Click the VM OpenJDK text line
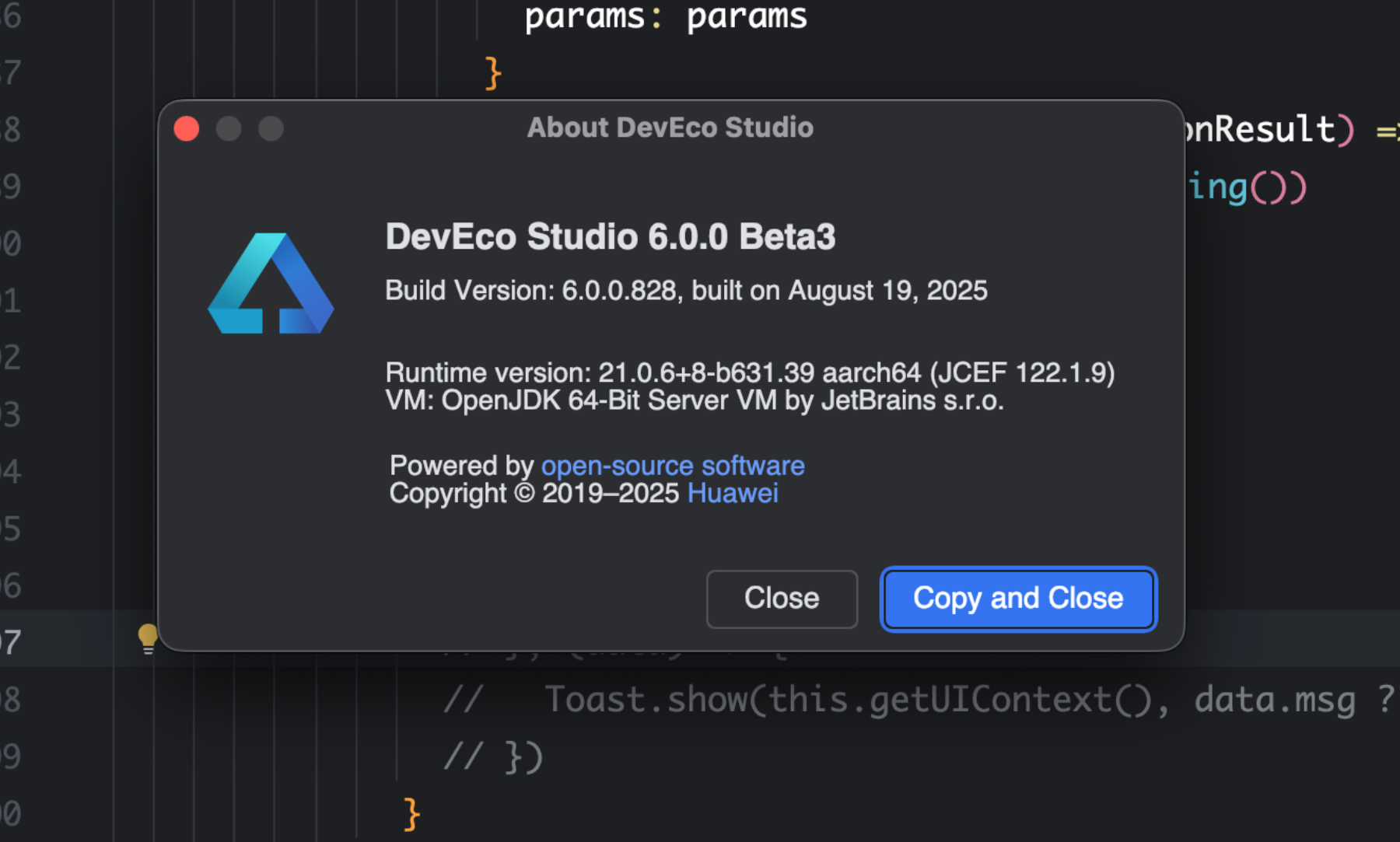This screenshot has height=842, width=1400. tap(694, 401)
